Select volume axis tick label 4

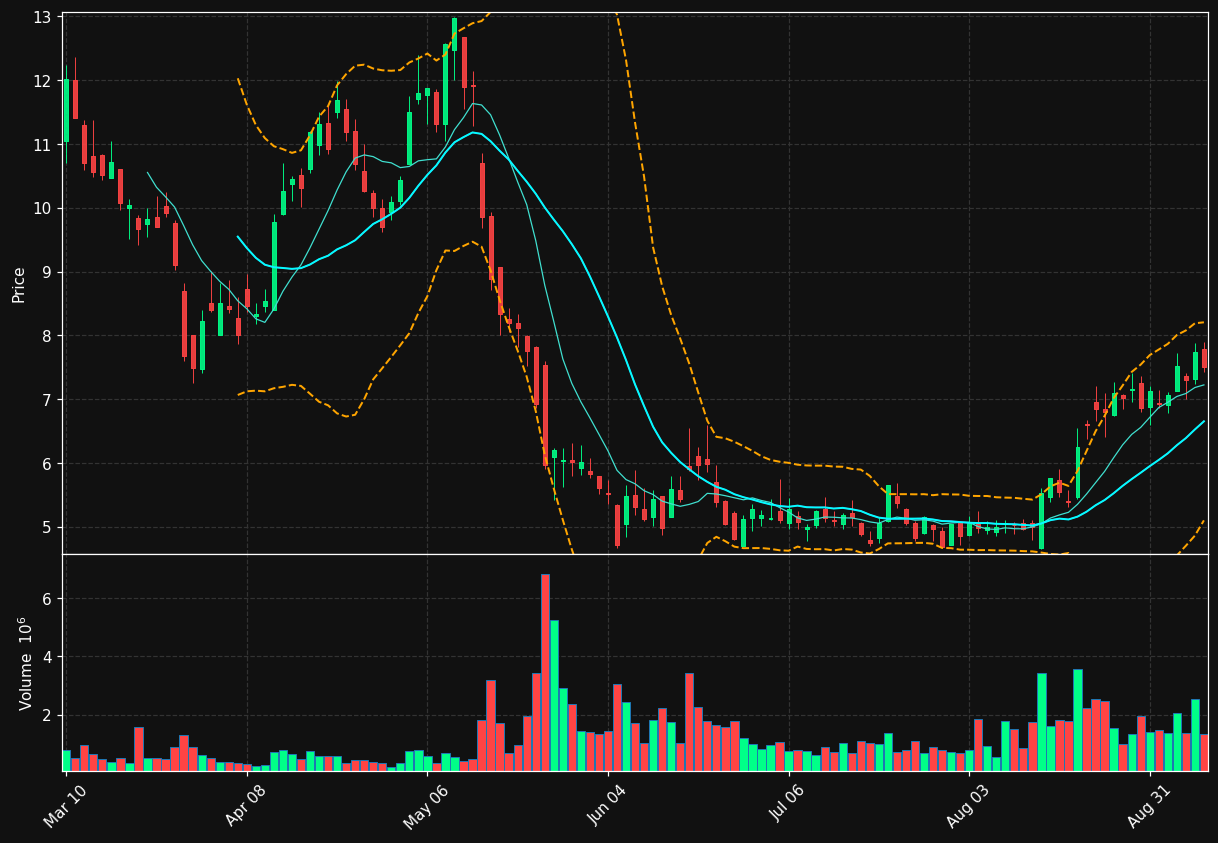coord(47,657)
